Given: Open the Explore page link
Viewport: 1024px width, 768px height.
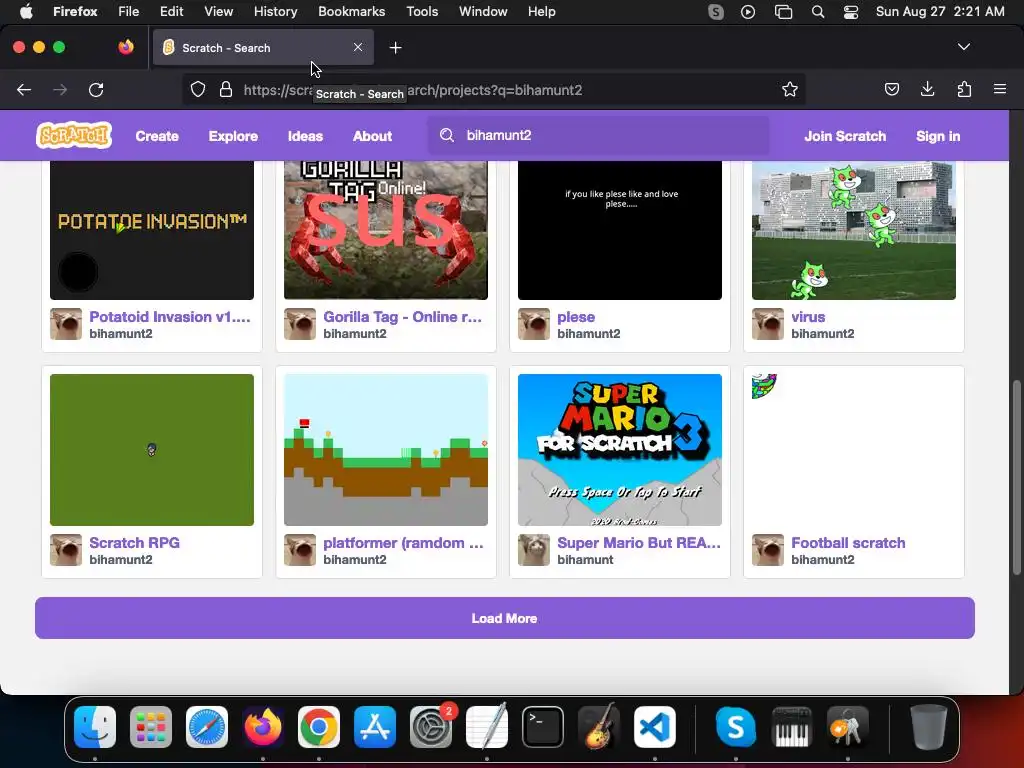Looking at the screenshot, I should [x=233, y=136].
